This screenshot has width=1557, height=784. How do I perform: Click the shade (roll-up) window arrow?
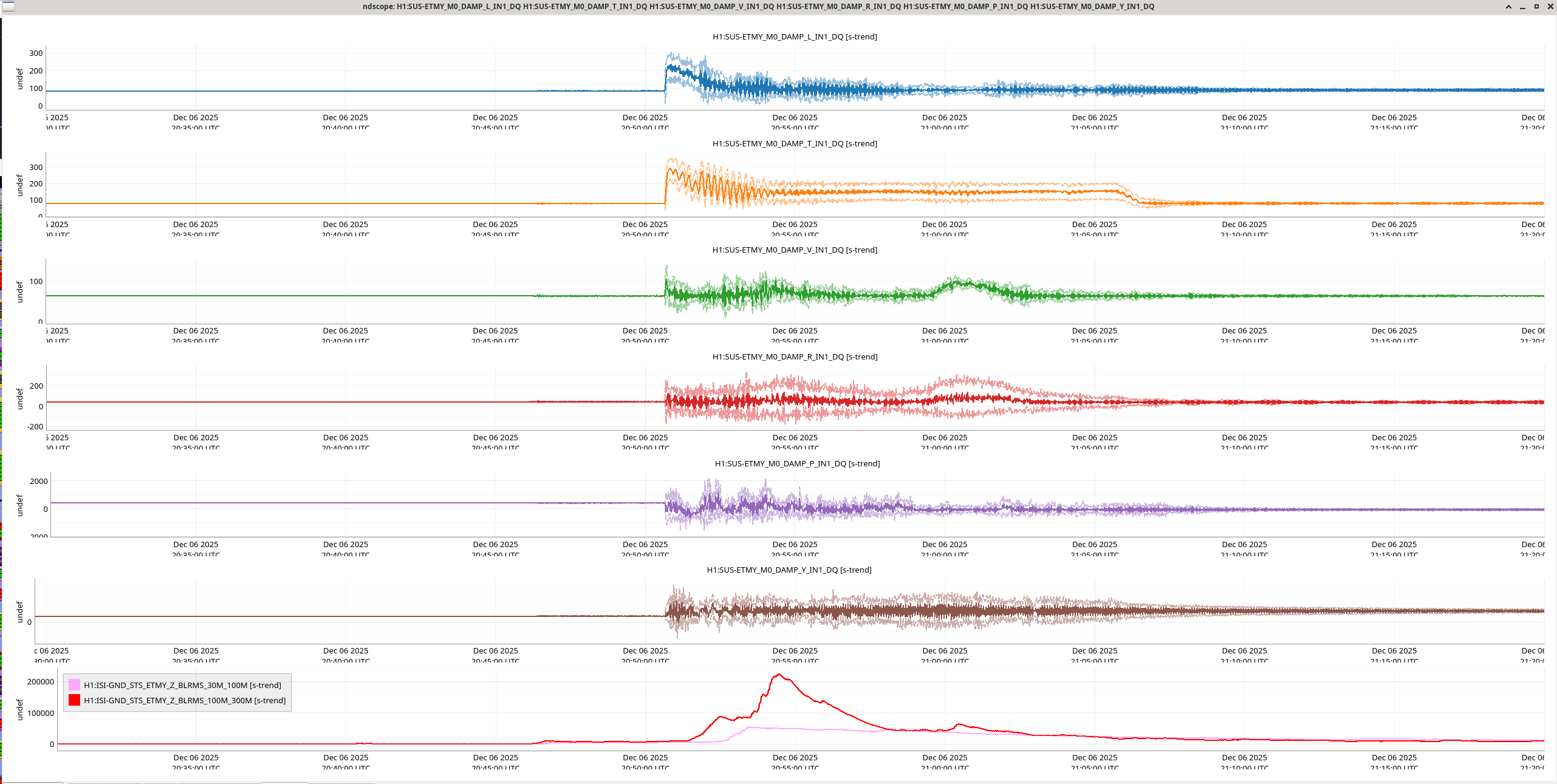(x=1508, y=7)
